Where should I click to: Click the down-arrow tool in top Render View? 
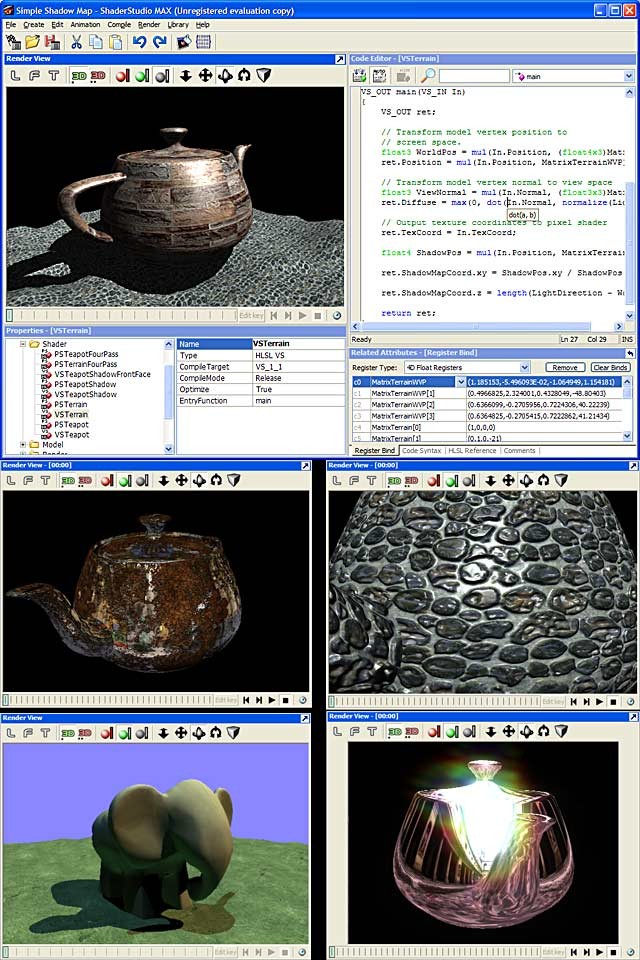pos(186,75)
